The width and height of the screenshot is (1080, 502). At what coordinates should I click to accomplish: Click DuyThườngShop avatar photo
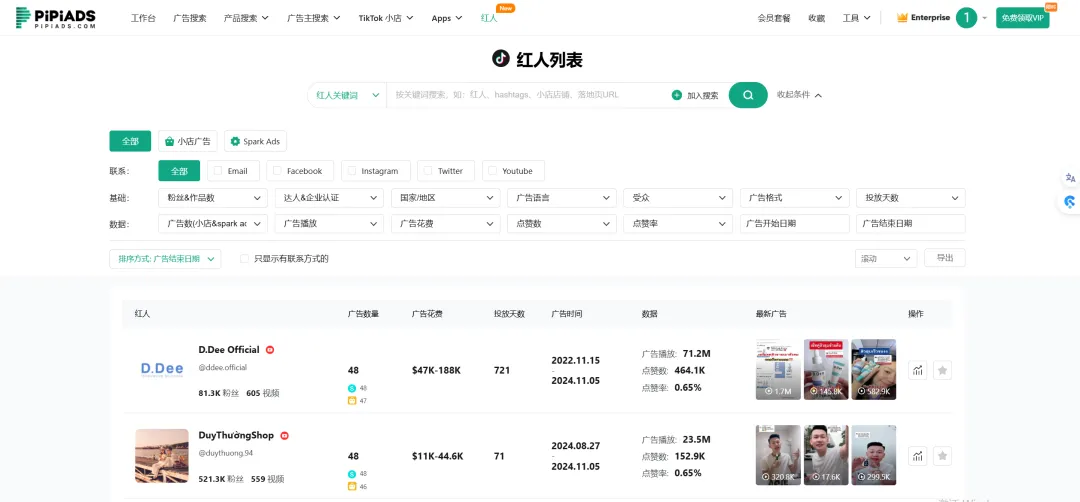pos(162,456)
